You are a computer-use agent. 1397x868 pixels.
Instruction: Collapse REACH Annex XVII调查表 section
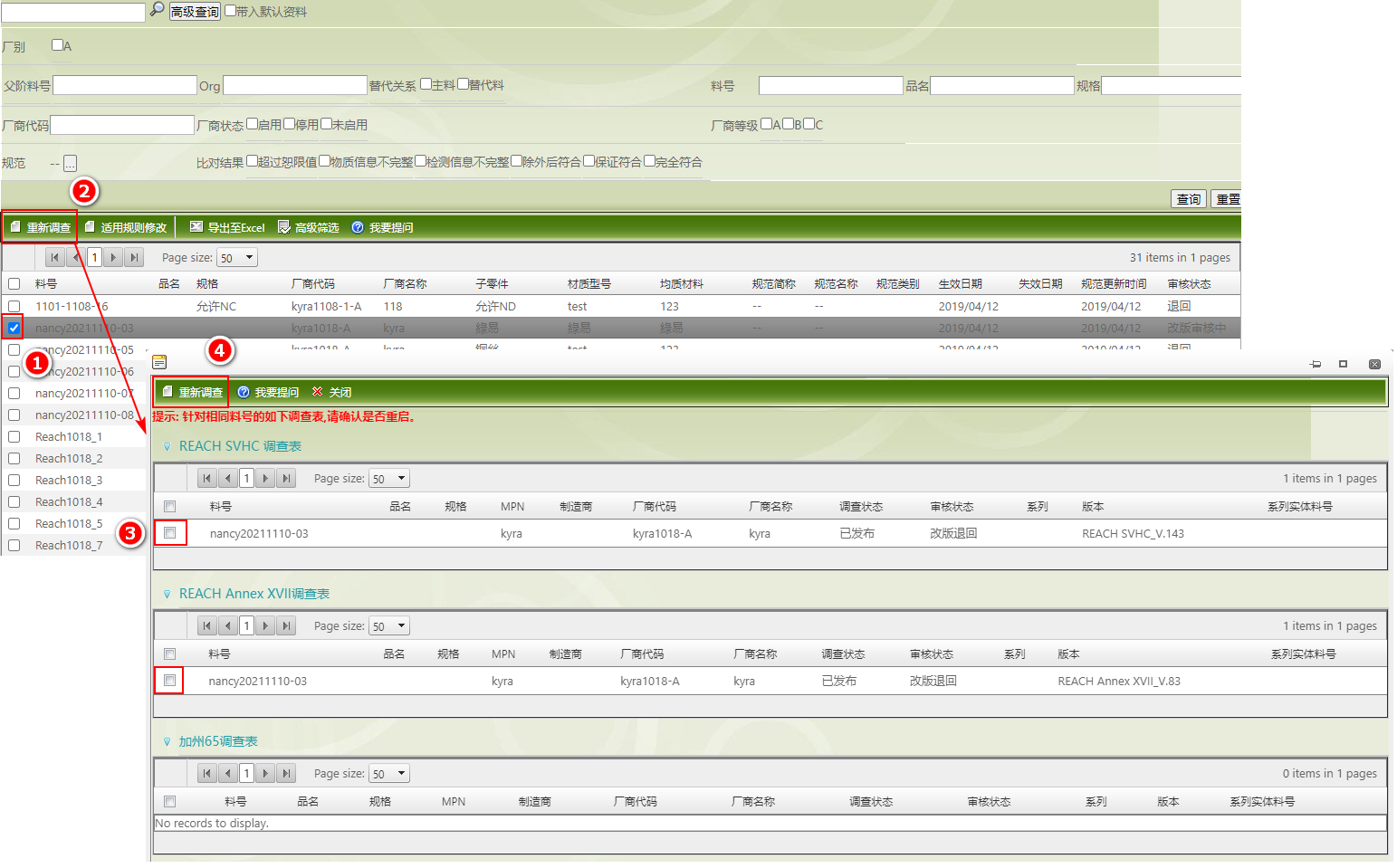point(167,594)
